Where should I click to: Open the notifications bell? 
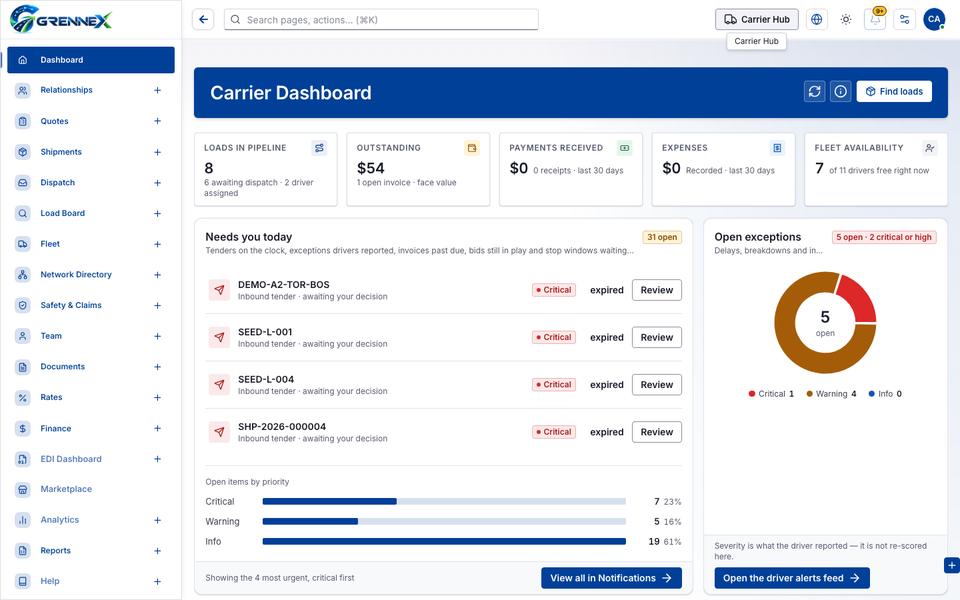pos(875,20)
